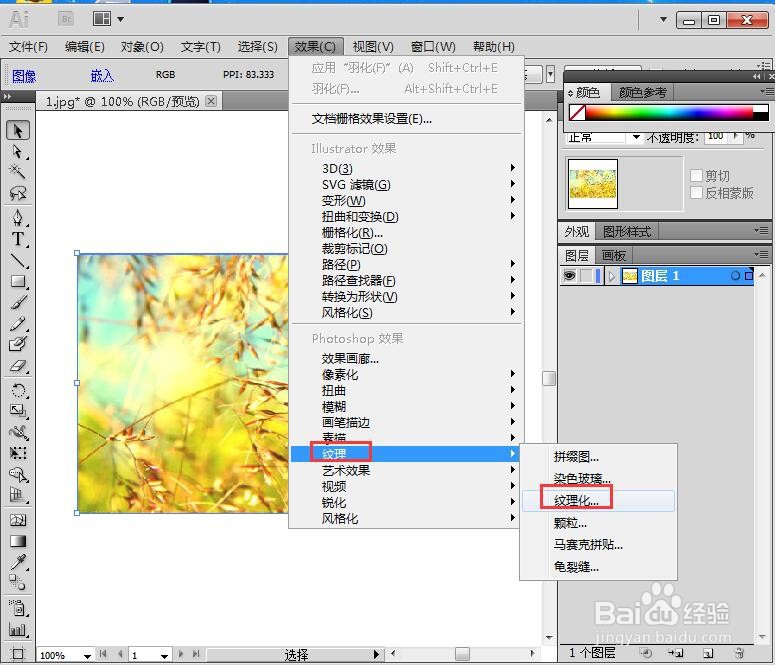Select the Blob Brush tool

(x=18, y=344)
